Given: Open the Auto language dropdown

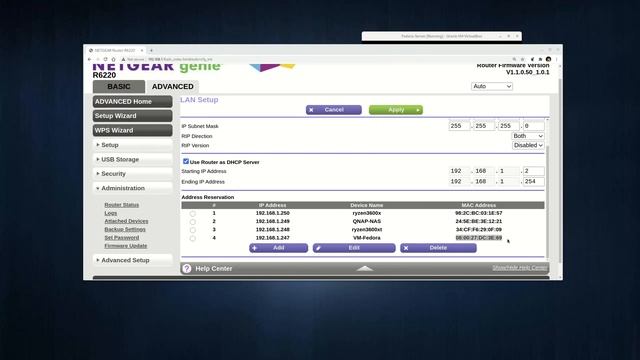Looking at the screenshot, I should click(x=492, y=86).
